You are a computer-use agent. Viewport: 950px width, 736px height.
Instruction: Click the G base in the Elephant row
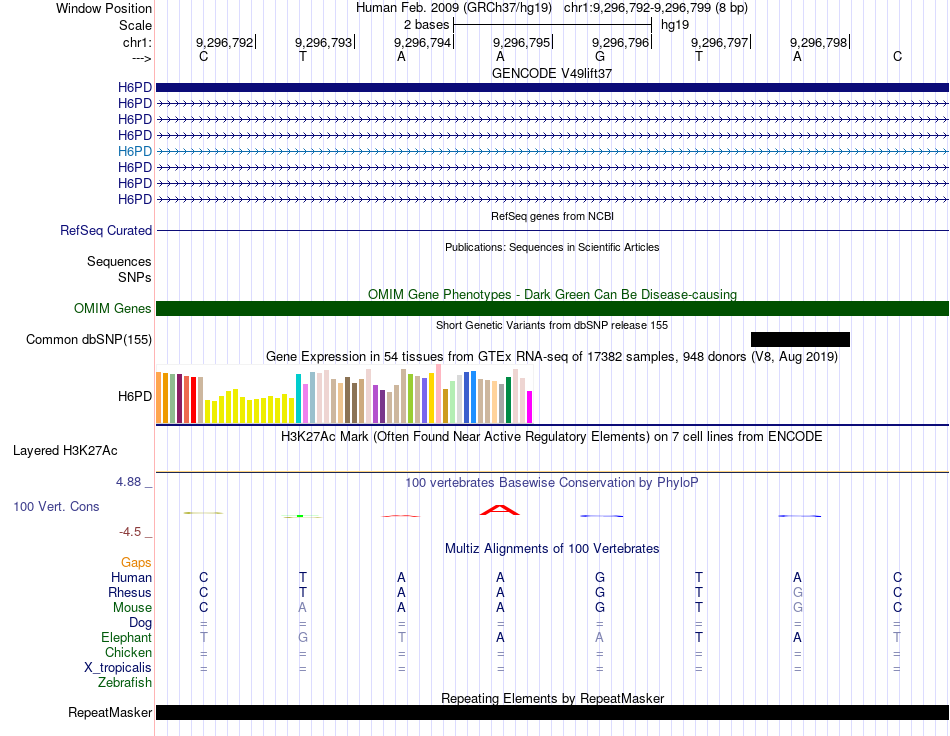302,637
